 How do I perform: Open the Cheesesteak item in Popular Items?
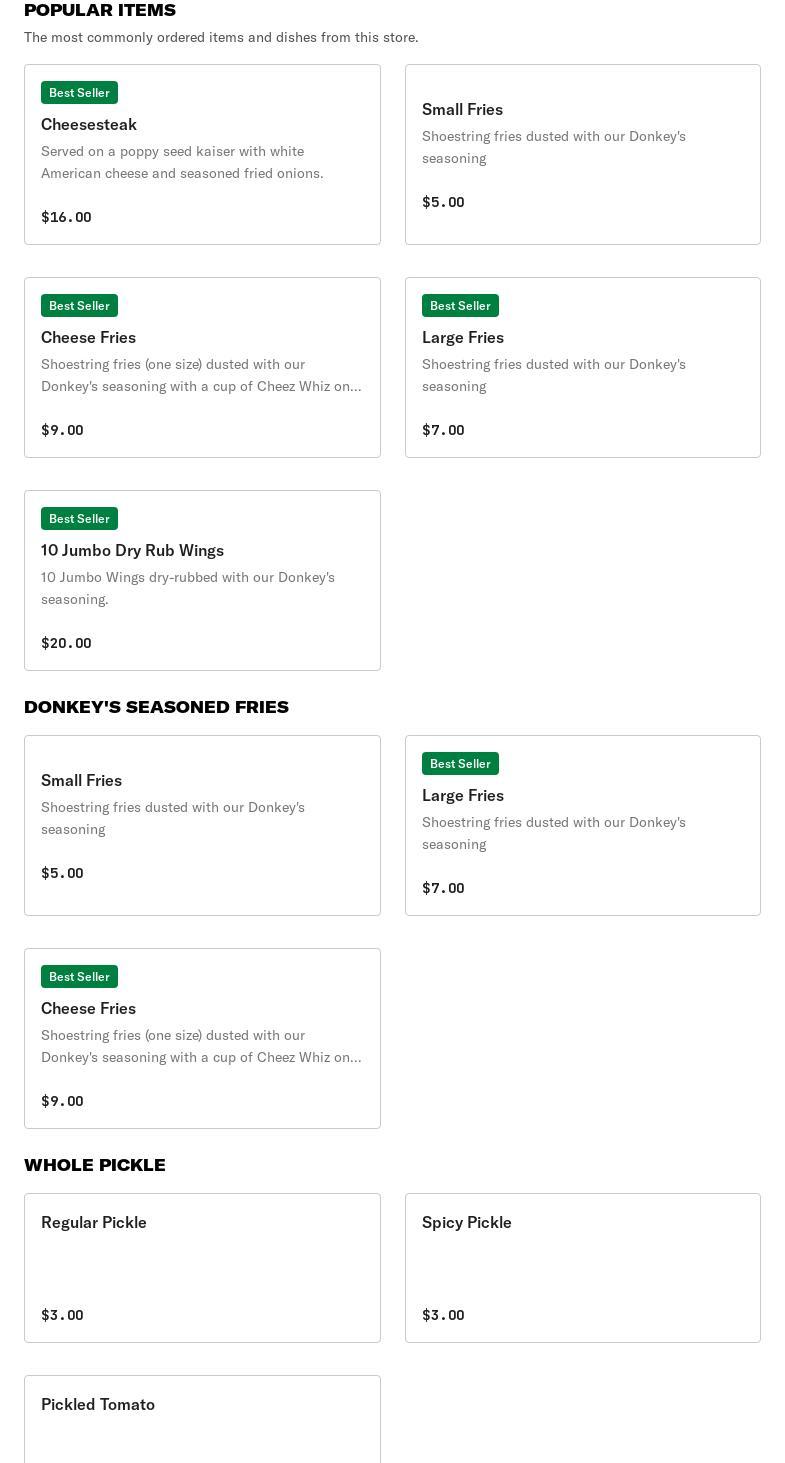point(202,154)
